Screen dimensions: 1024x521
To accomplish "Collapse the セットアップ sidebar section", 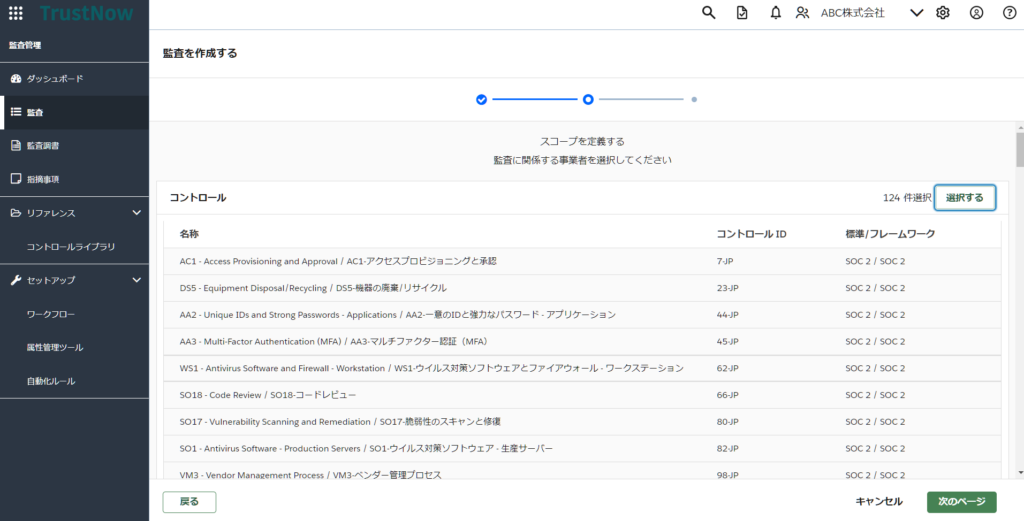I will (137, 280).
